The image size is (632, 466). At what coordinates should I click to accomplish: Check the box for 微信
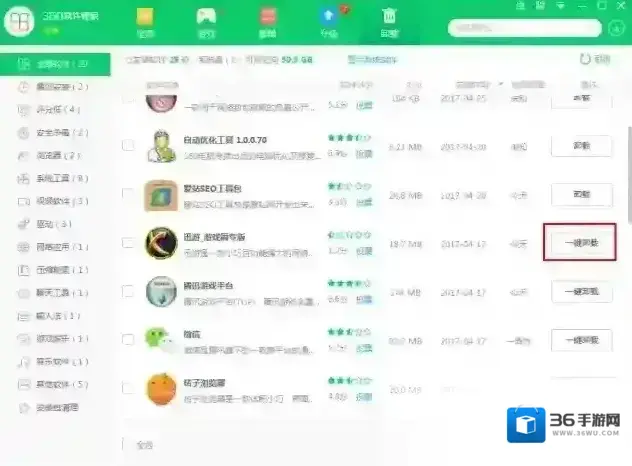128,339
